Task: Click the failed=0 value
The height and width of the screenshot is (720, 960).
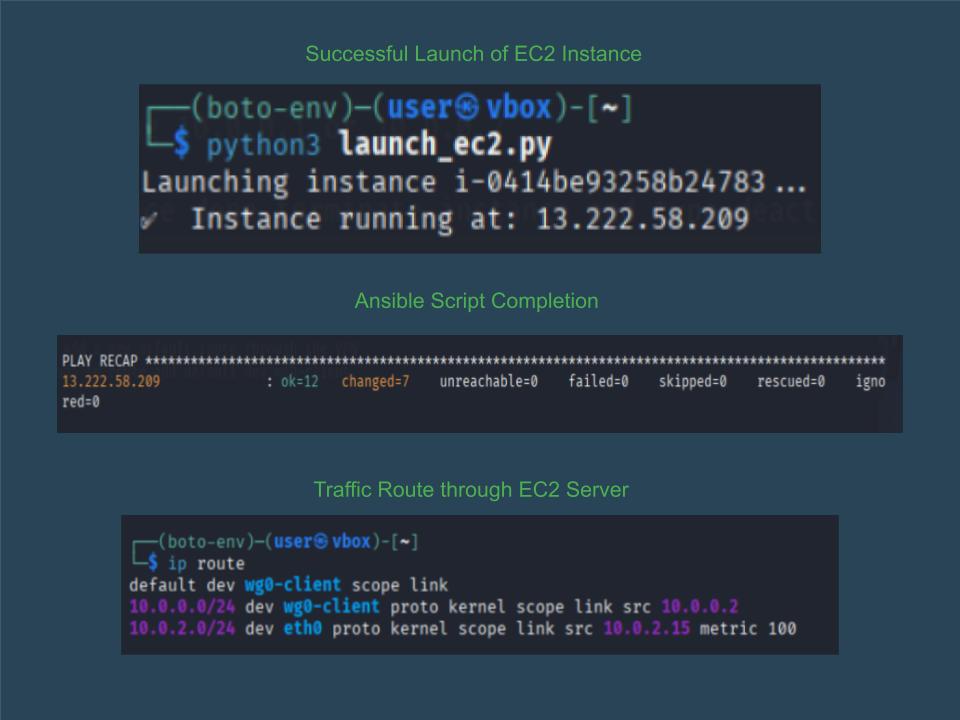Action: pyautogui.click(x=598, y=381)
